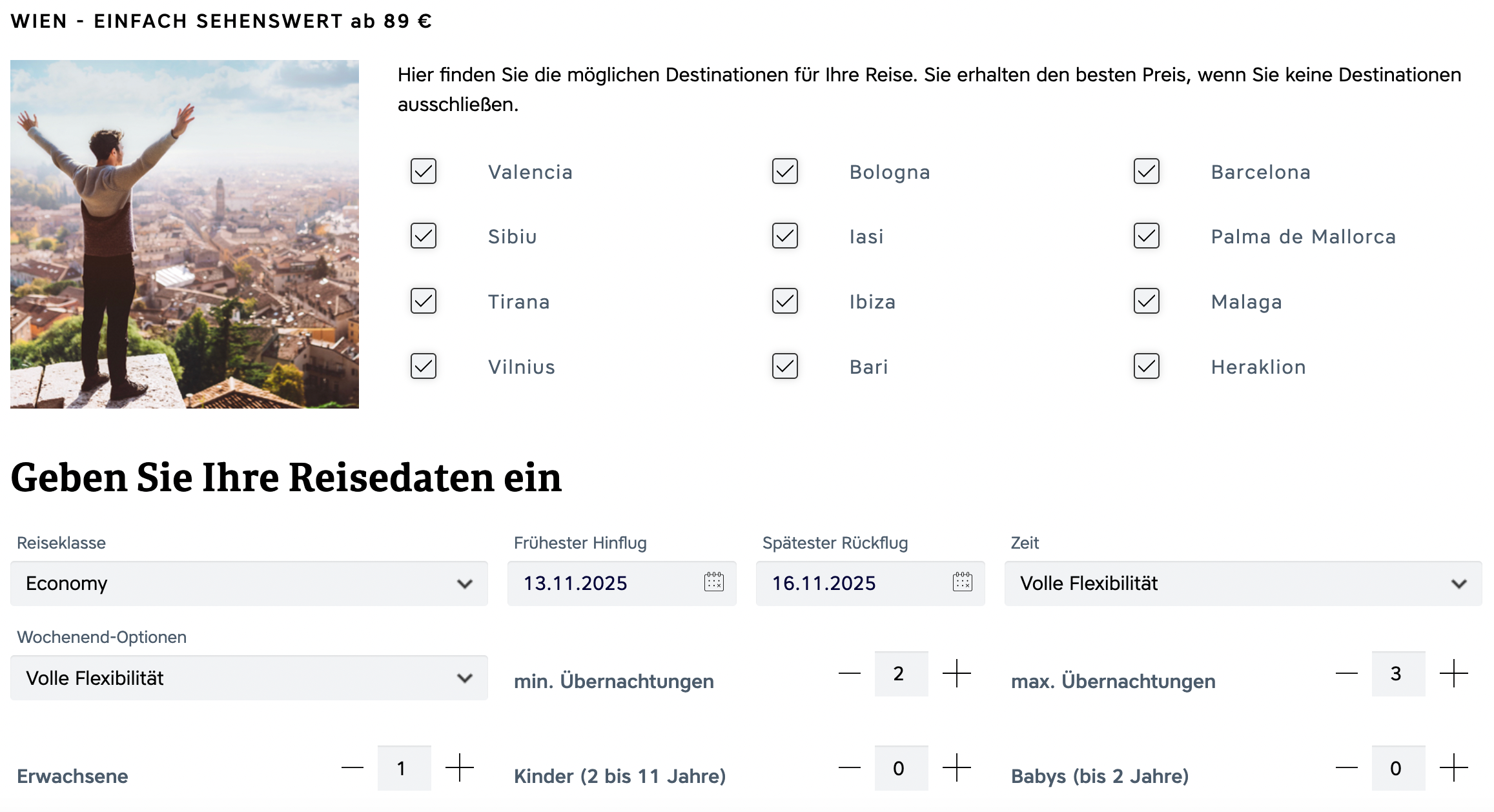Open calendar icon for Frühester Hinflug
The height and width of the screenshot is (812, 1494).
(713, 582)
